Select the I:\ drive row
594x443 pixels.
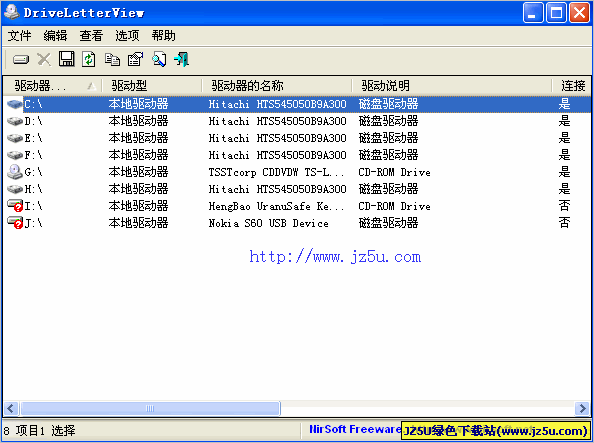(x=297, y=206)
